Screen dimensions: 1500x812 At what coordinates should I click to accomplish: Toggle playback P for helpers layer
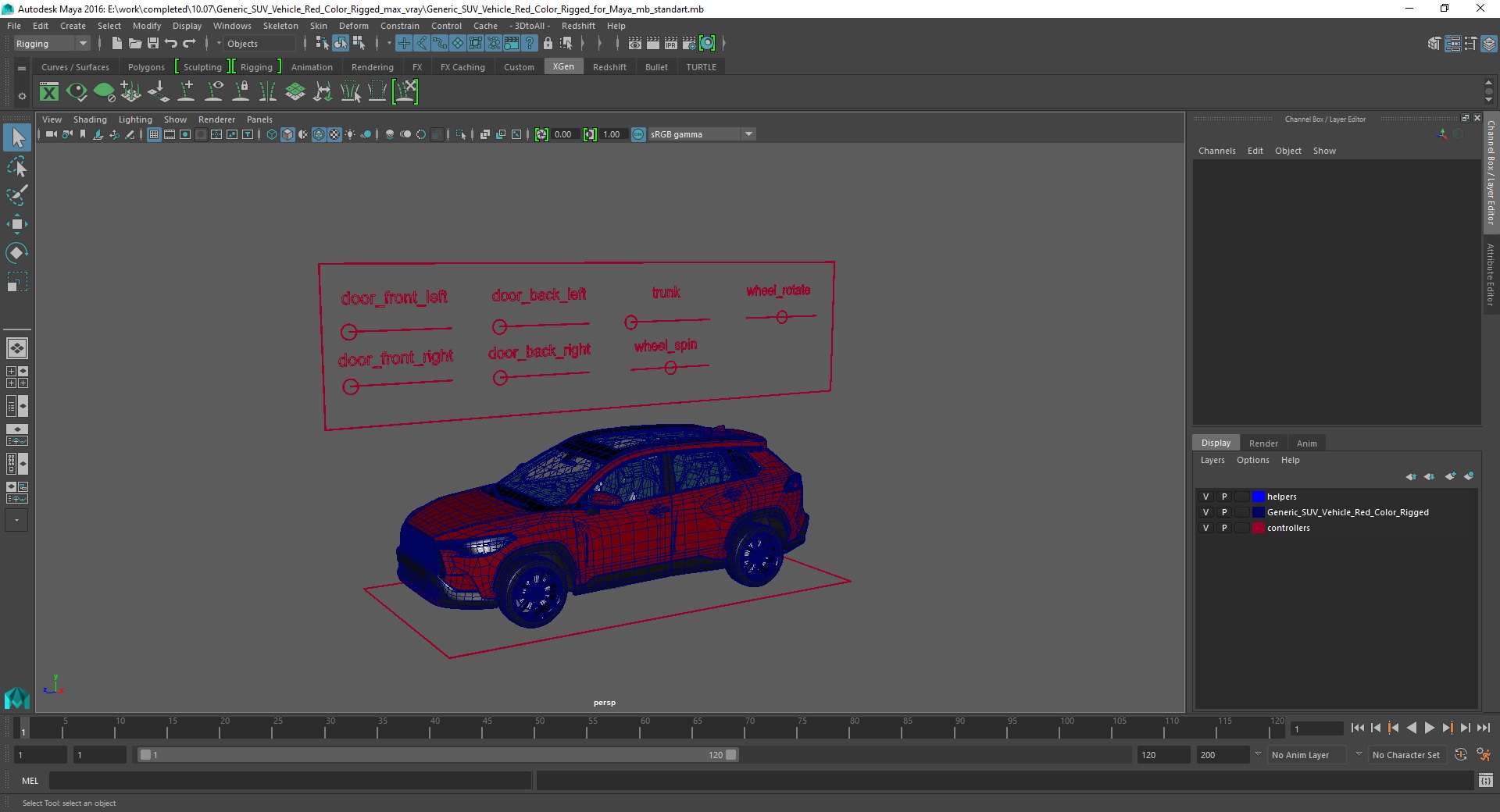click(1224, 497)
